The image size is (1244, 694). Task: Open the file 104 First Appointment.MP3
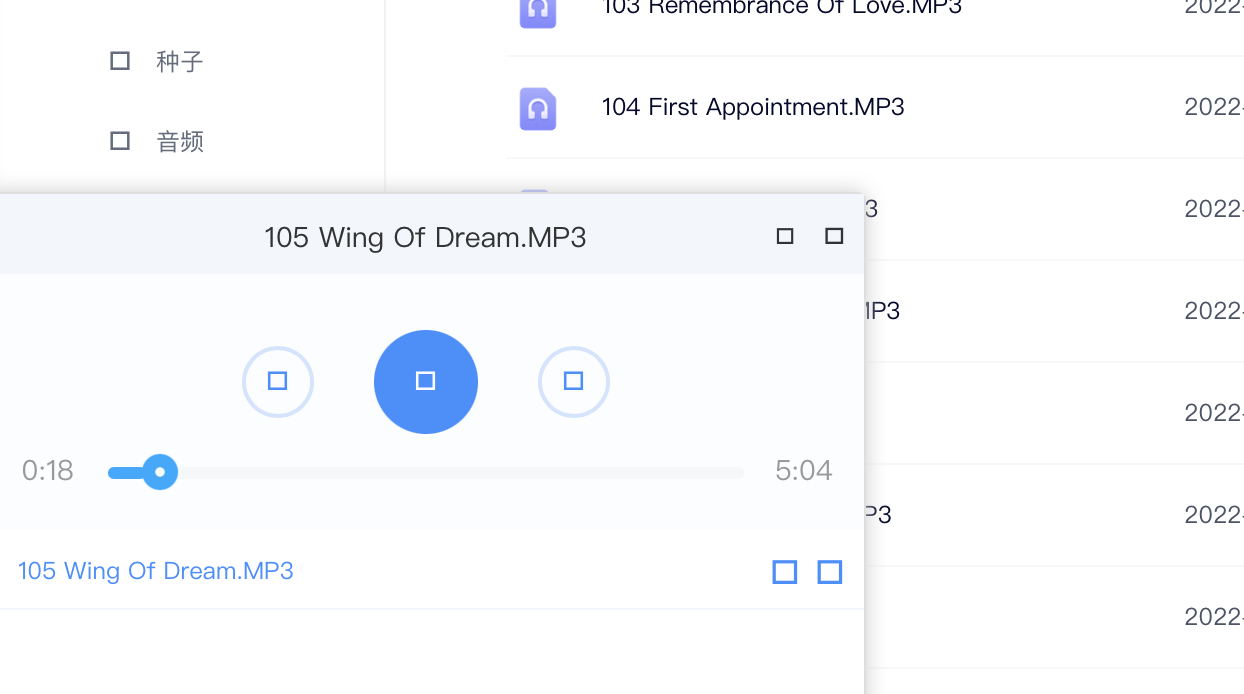click(x=753, y=107)
